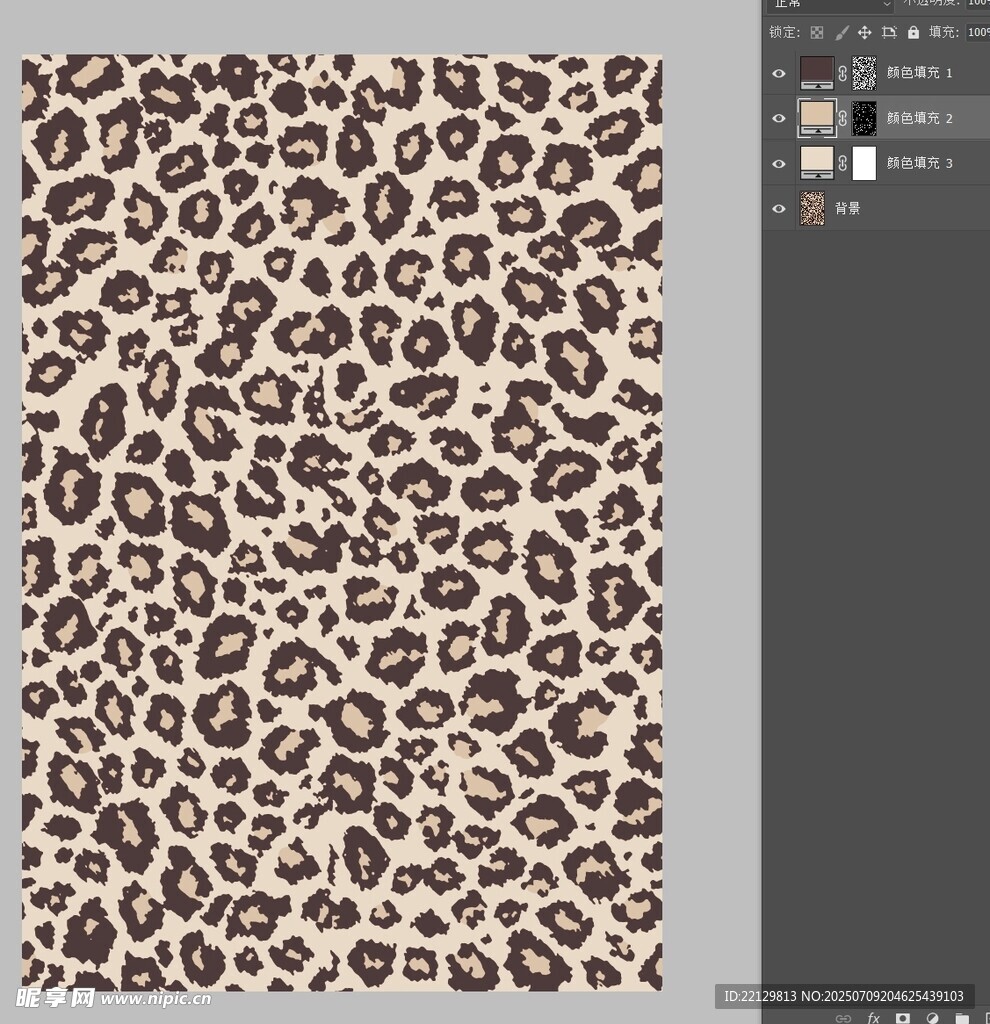The image size is (990, 1024).
Task: Click the fx layer style icon
Action: click(873, 1017)
